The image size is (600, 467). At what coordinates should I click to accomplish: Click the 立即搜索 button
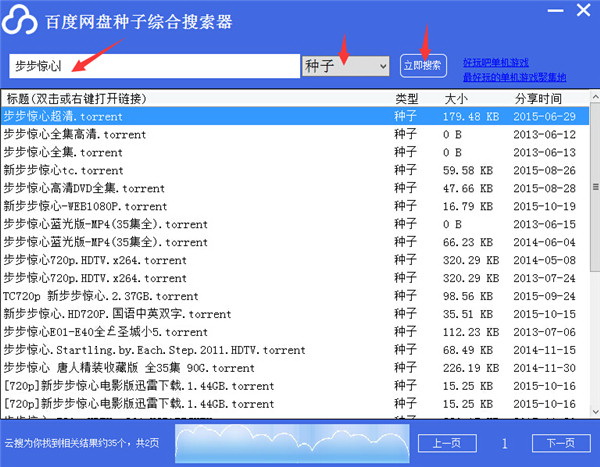point(423,66)
